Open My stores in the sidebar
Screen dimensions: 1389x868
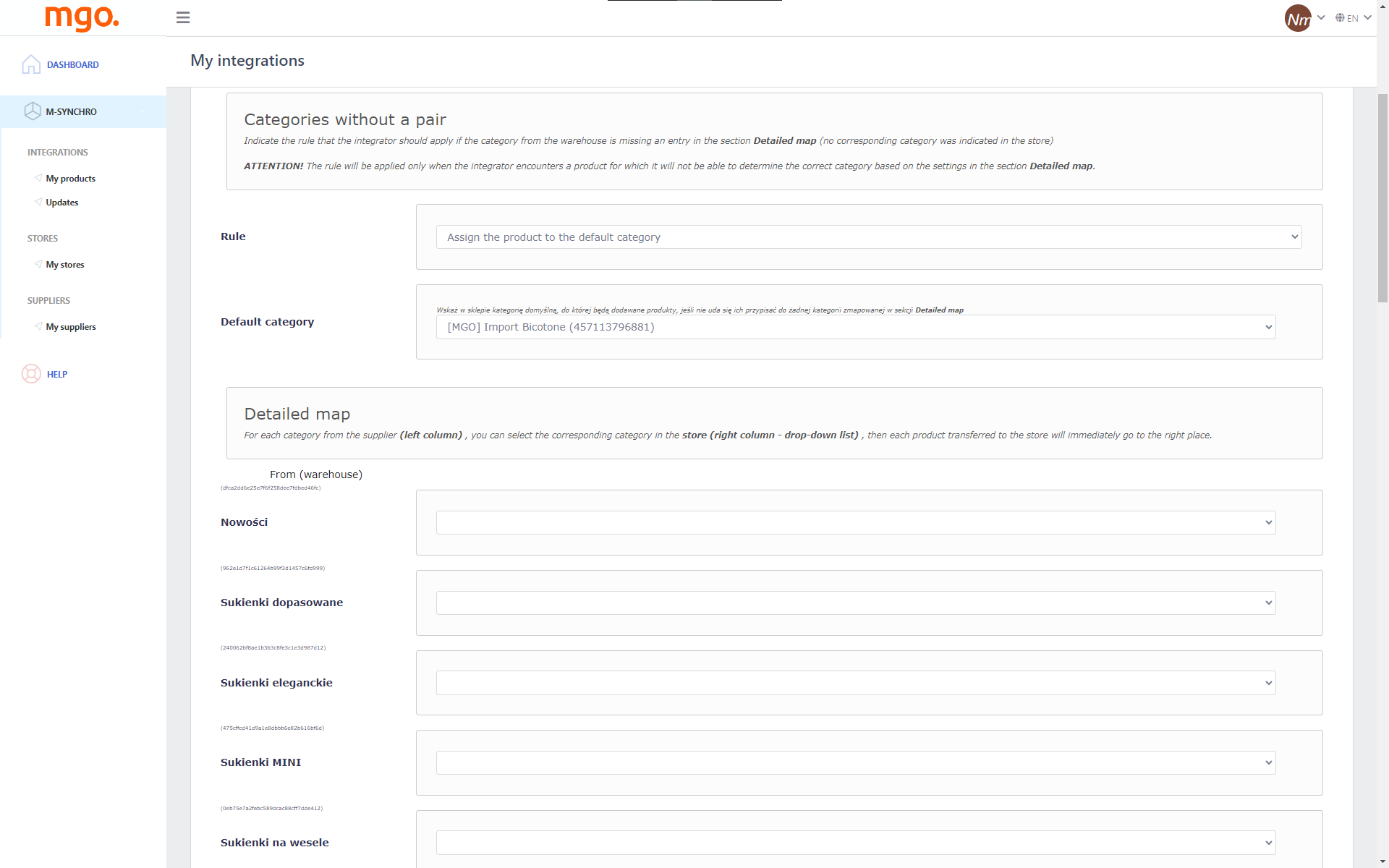pyautogui.click(x=64, y=265)
